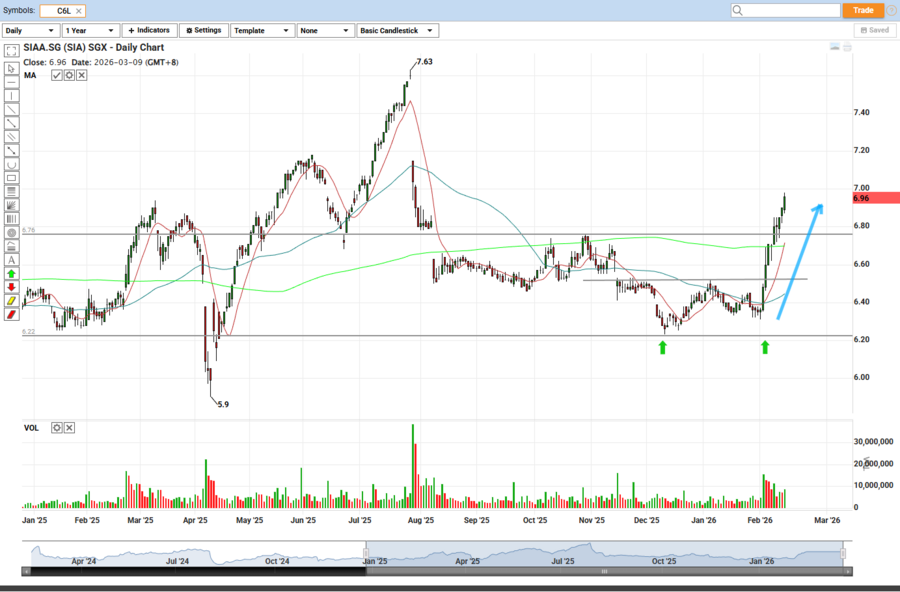Select the rectangle shape tool
Screen dimensions: 900x592
(x=11, y=177)
